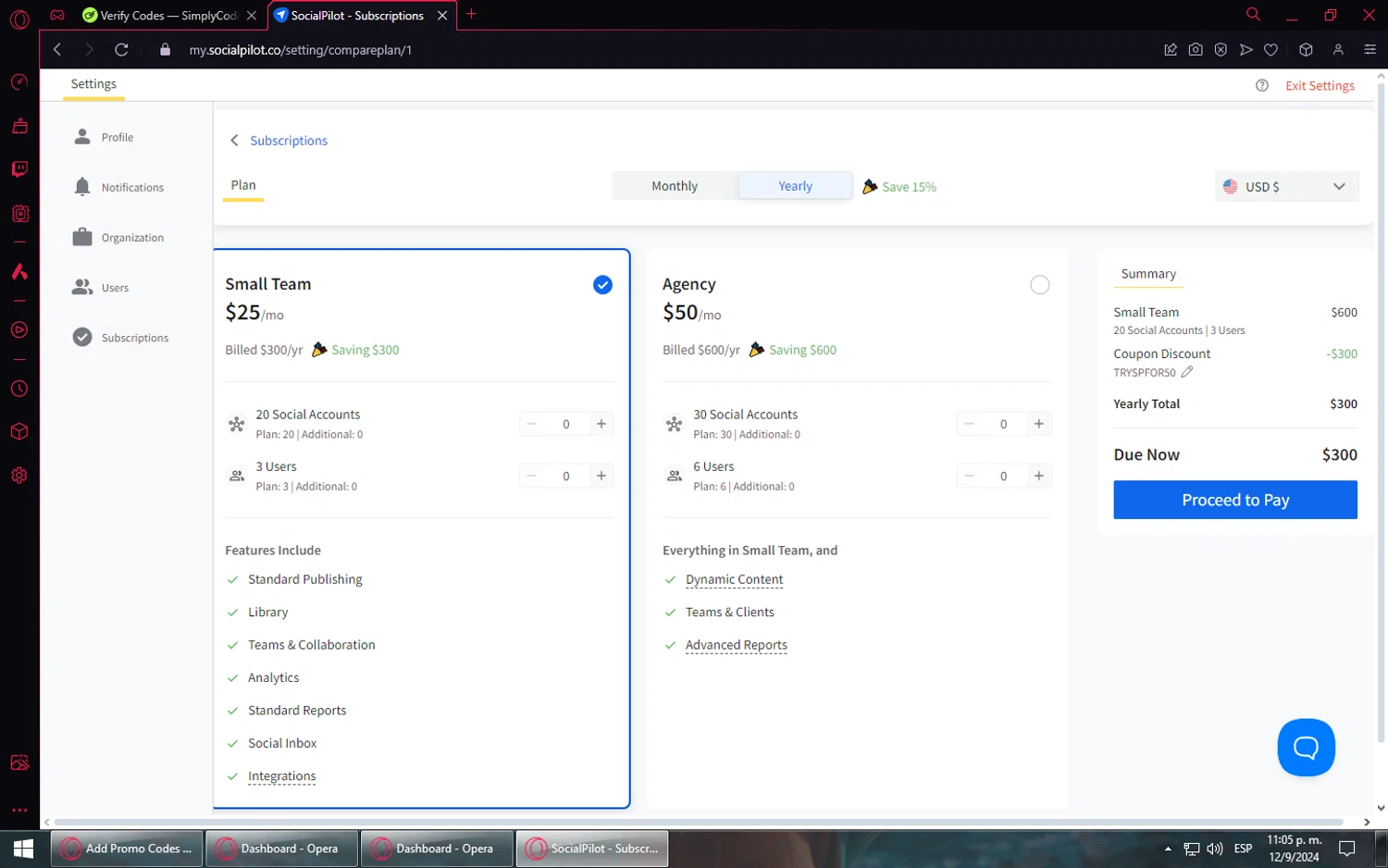Increase Small Team additional social accounts
Image resolution: width=1388 pixels, height=868 pixels.
point(601,424)
